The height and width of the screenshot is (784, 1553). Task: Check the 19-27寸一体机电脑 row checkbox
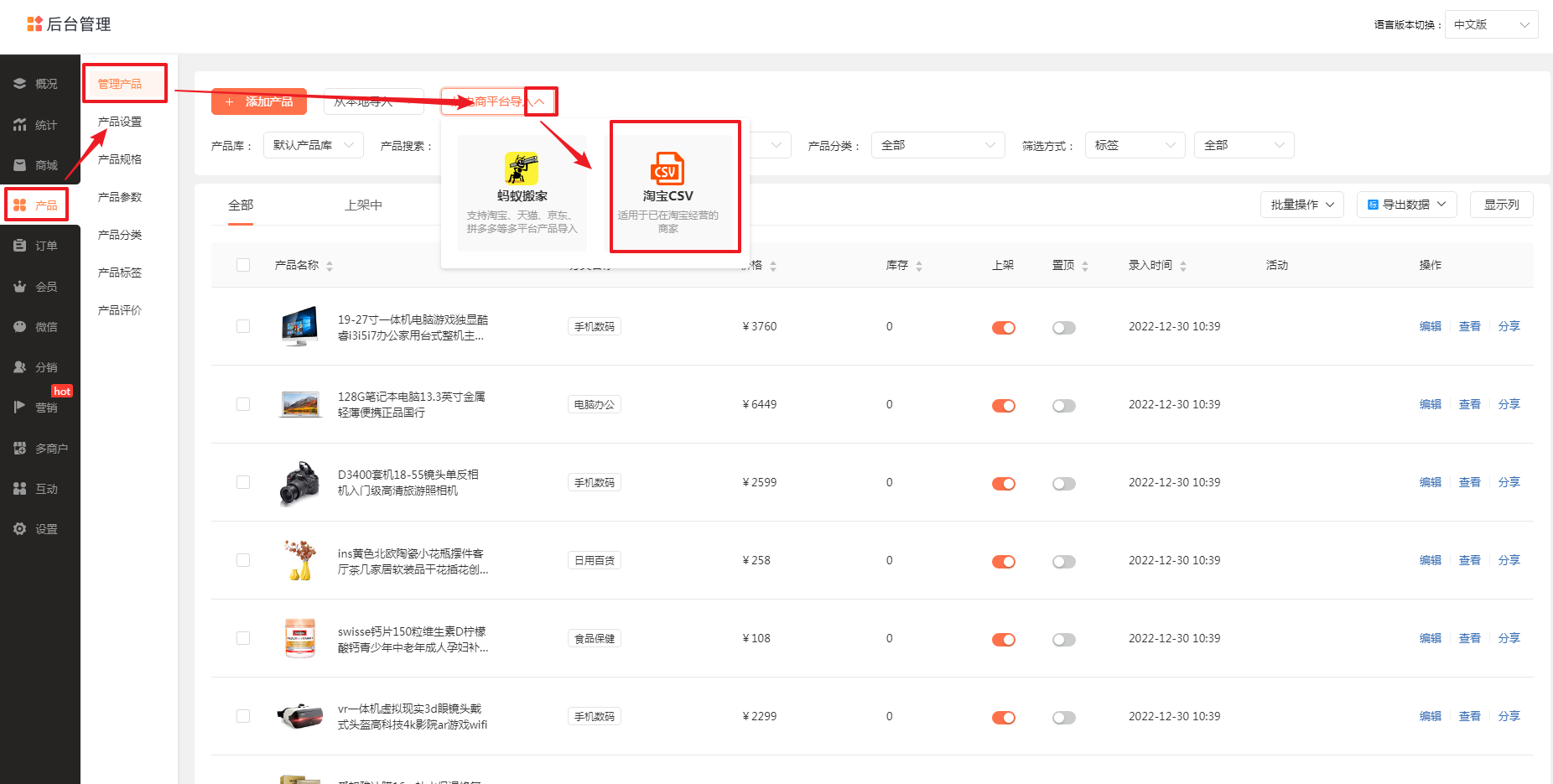pyautogui.click(x=243, y=326)
